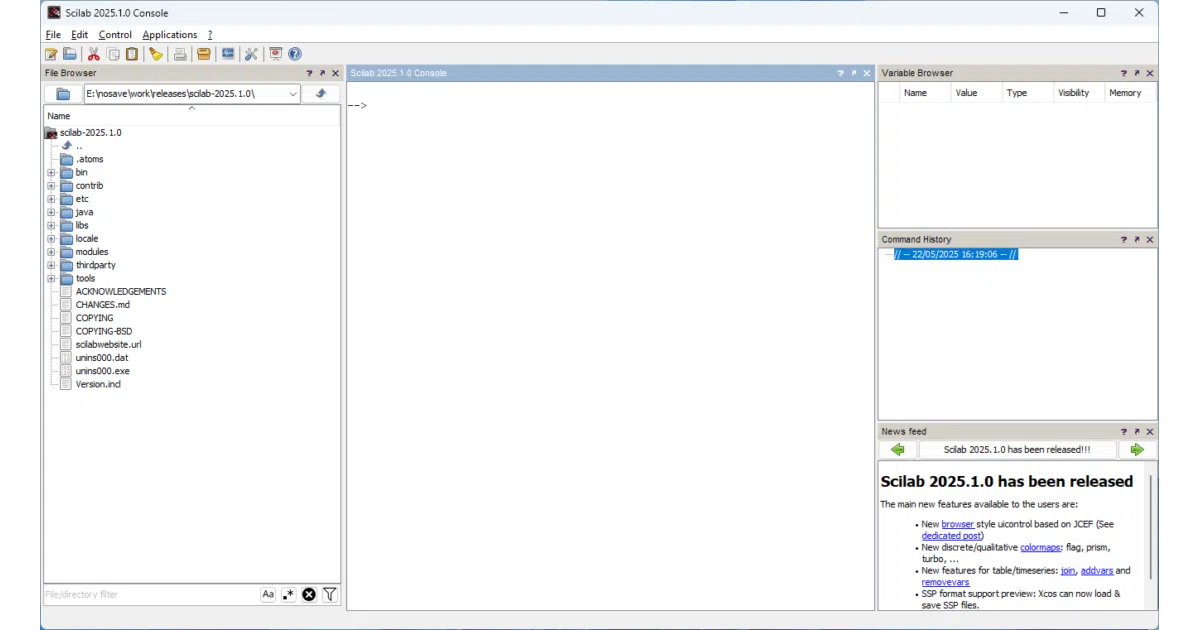Expand the etc folder node
The image size is (1200, 630).
(x=51, y=199)
